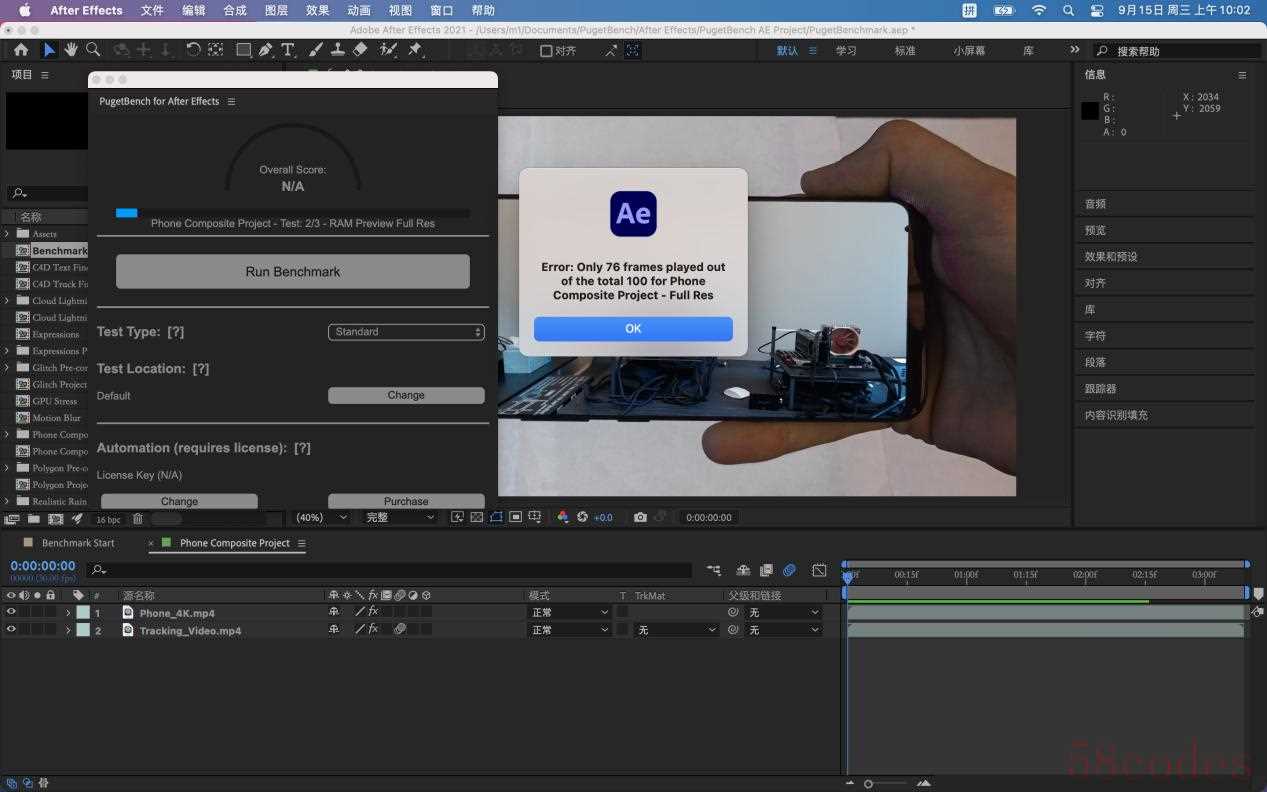Screen dimensions: 1267x792
Task: Open parent dropdown for Phone_4K.mp4 layer
Action: 784,612
